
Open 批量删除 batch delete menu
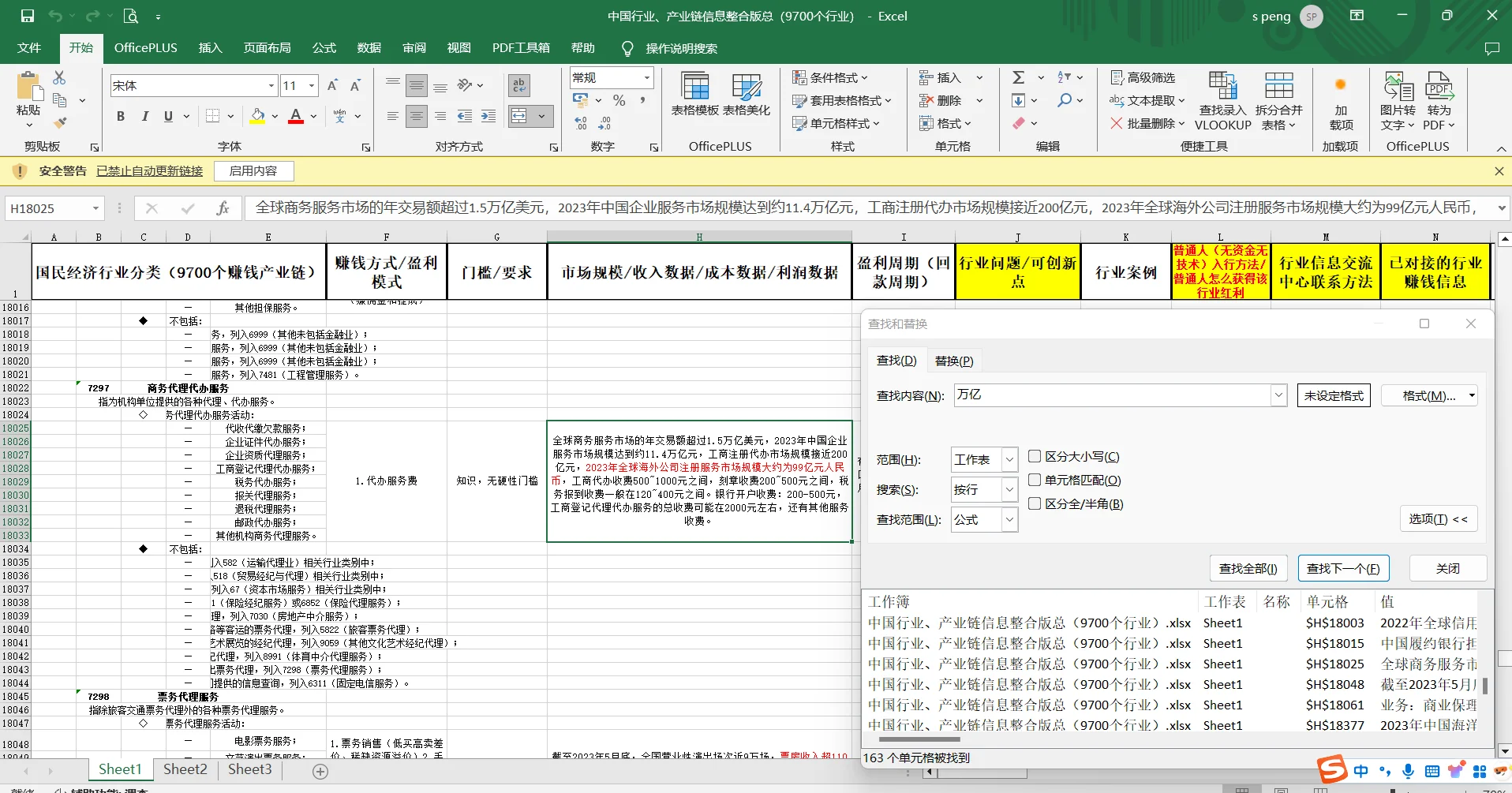tap(1147, 123)
